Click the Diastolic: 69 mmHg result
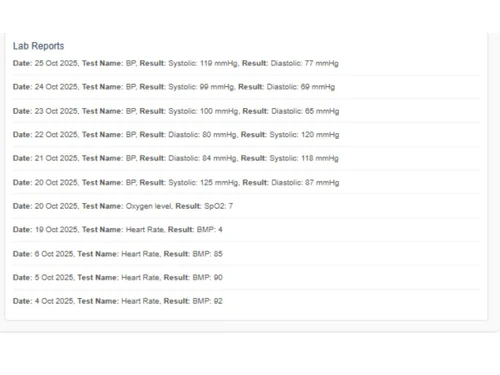500x375 pixels. [301, 87]
